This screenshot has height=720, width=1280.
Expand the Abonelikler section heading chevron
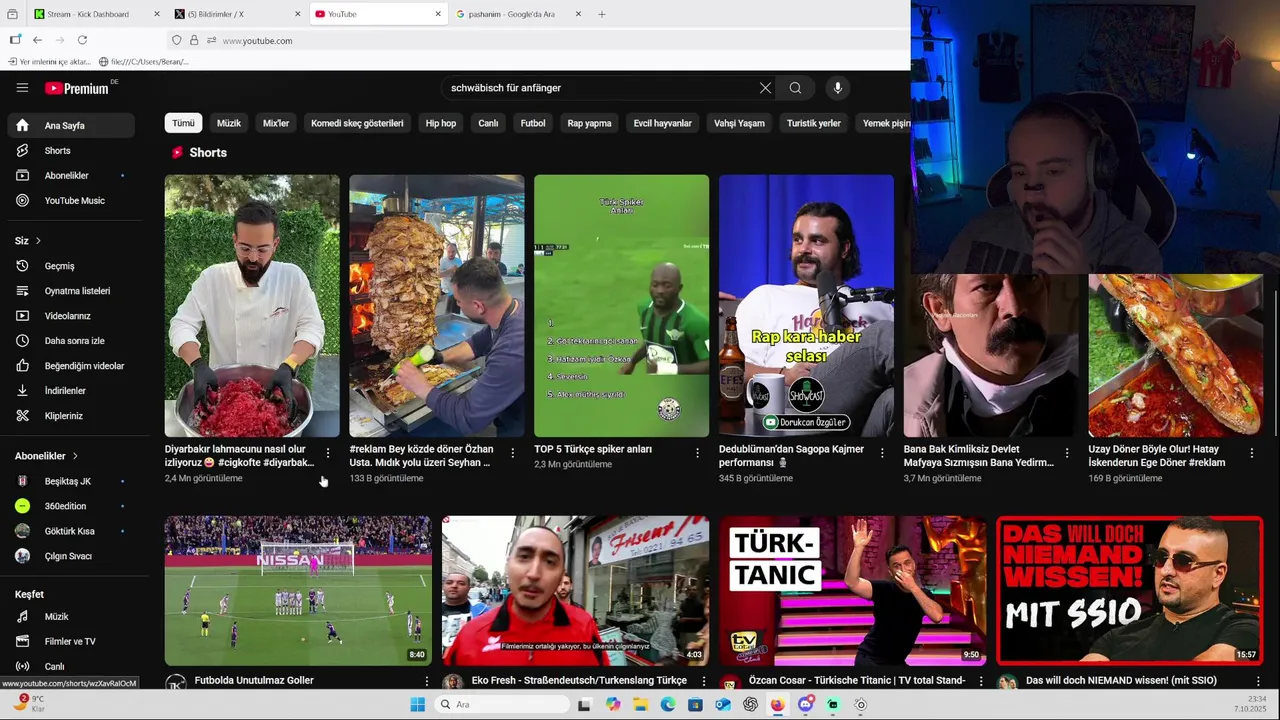74,456
